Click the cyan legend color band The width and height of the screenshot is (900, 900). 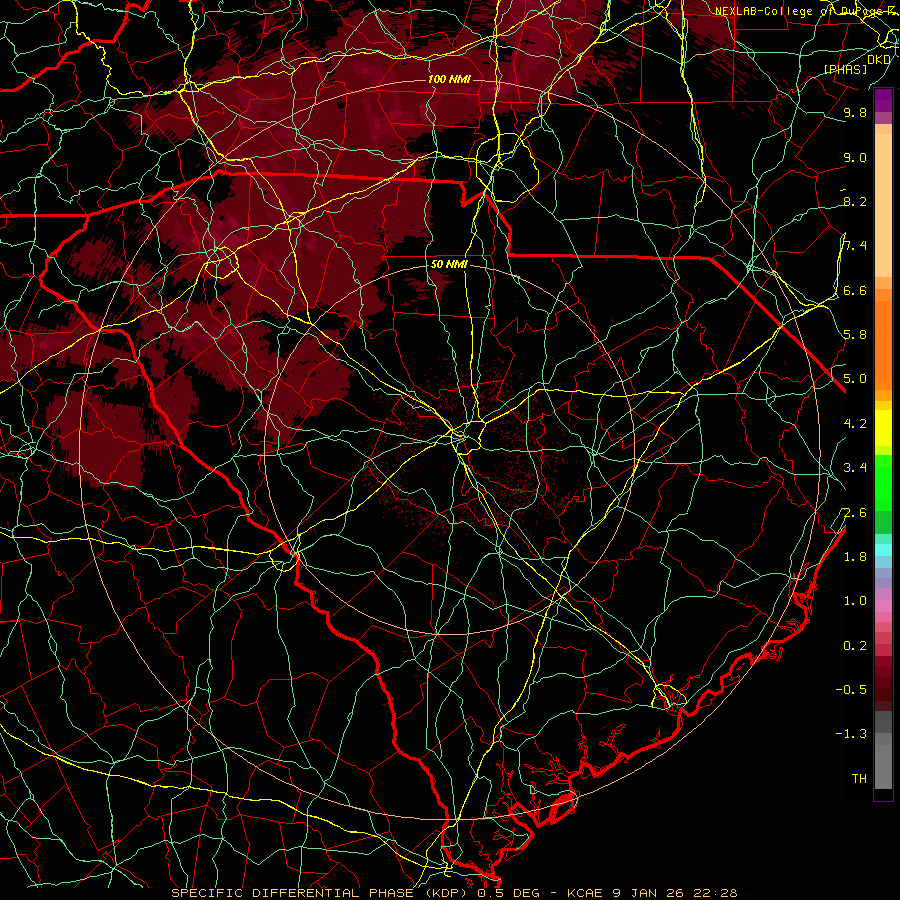[883, 550]
